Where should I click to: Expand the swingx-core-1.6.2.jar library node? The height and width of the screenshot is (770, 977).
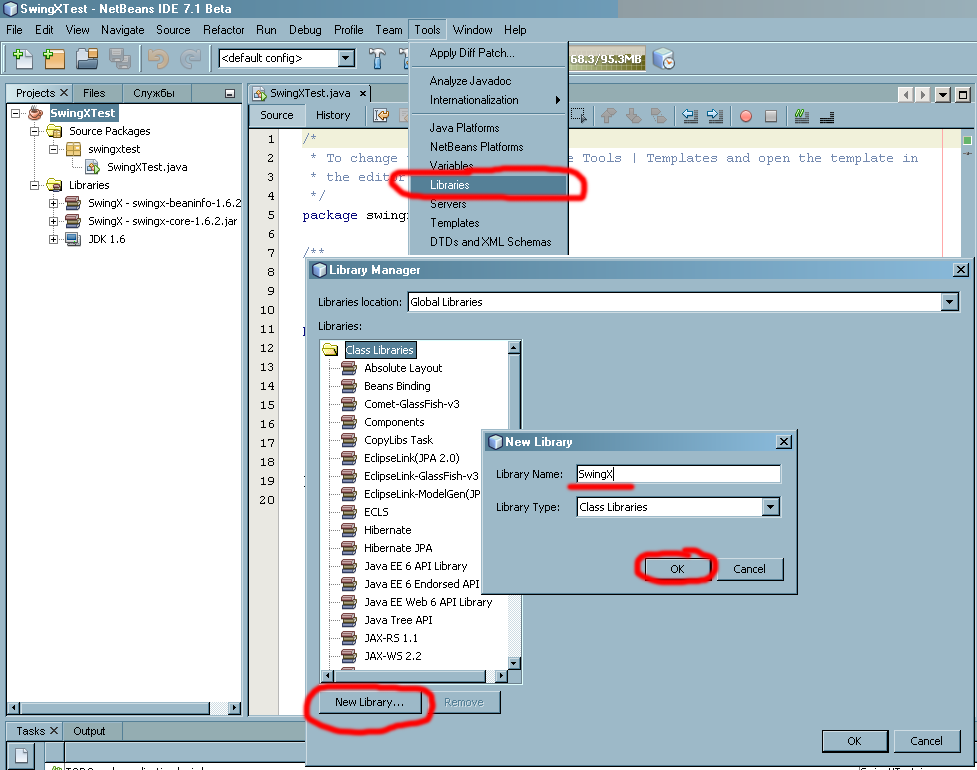point(54,221)
